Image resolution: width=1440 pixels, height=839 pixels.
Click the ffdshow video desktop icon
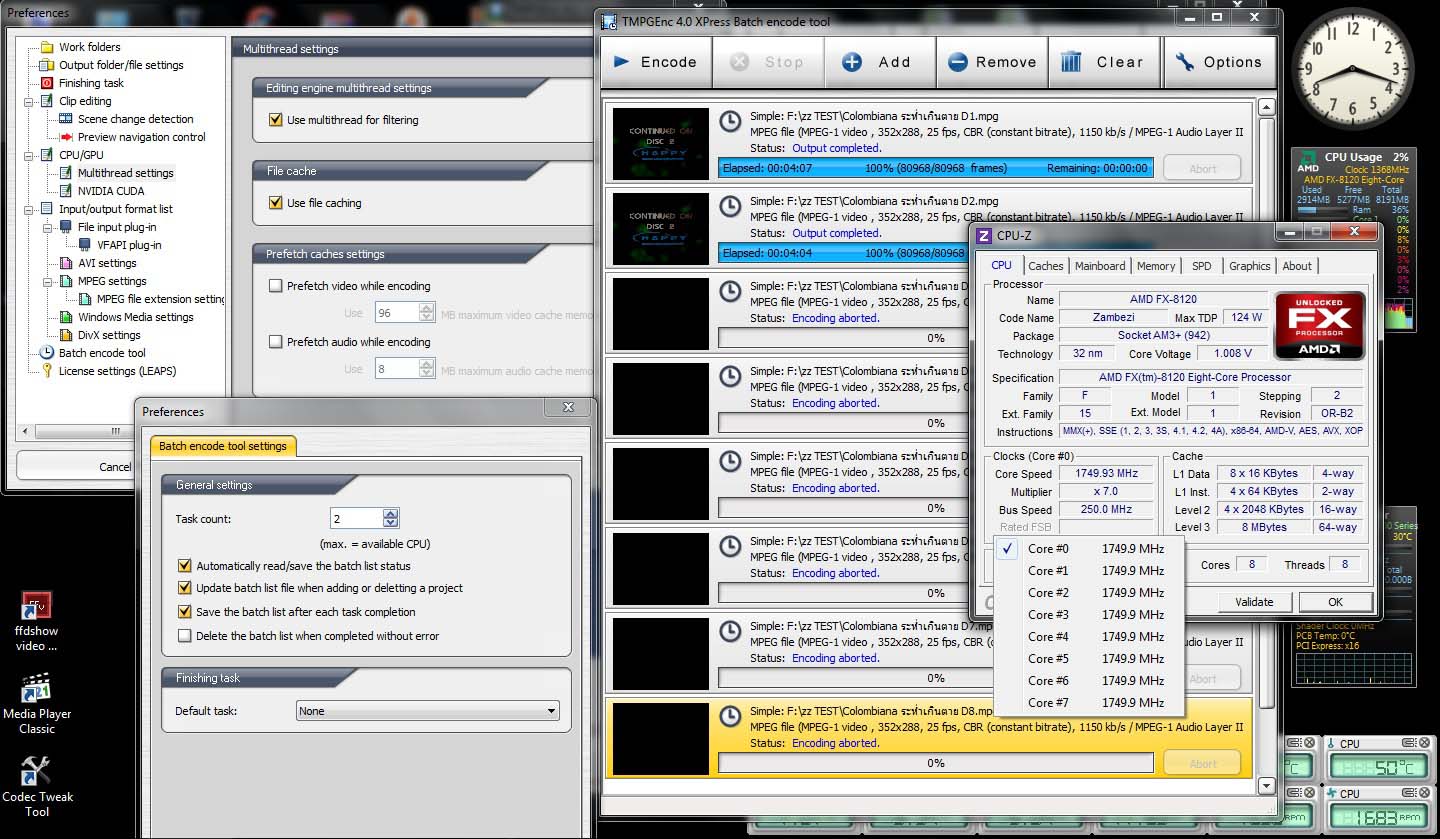[37, 621]
